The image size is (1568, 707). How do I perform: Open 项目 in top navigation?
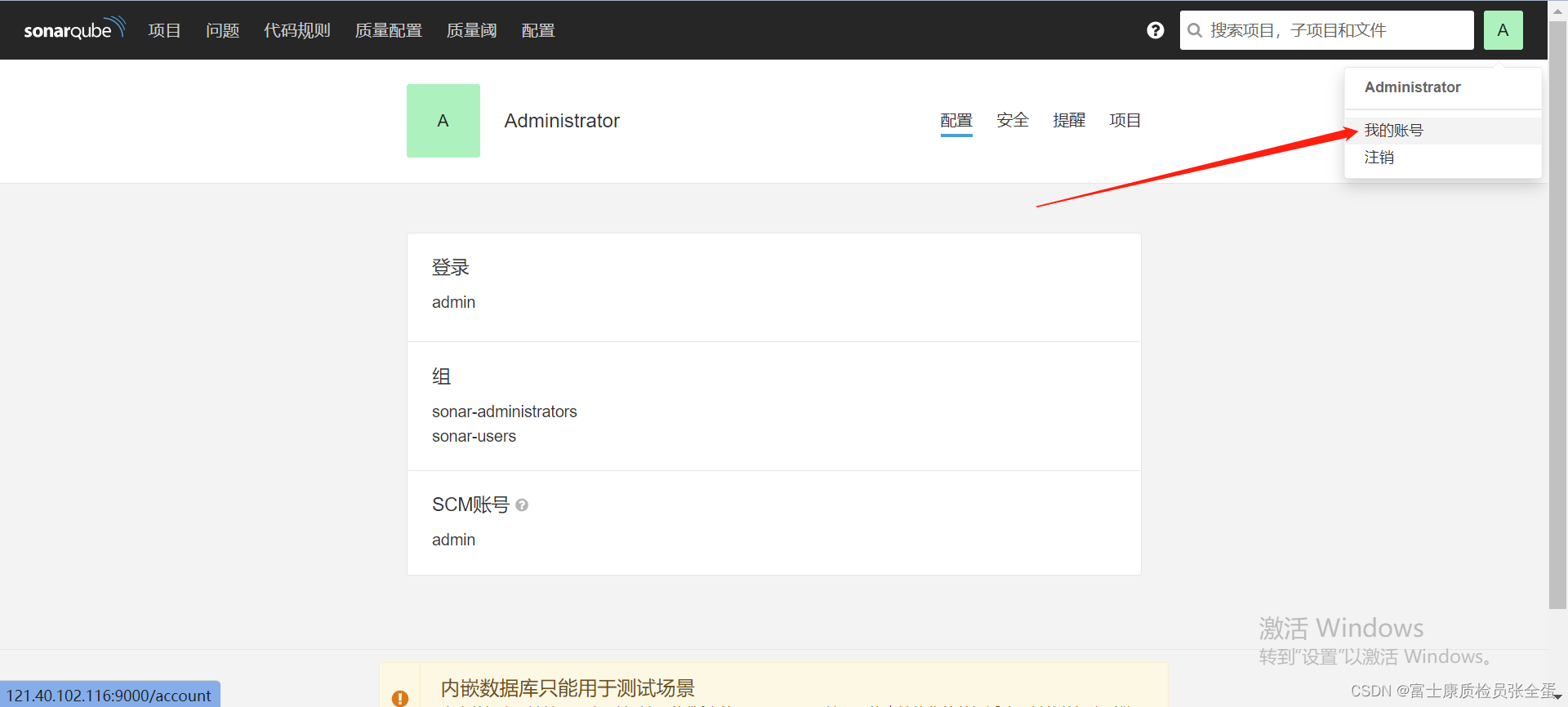164,30
